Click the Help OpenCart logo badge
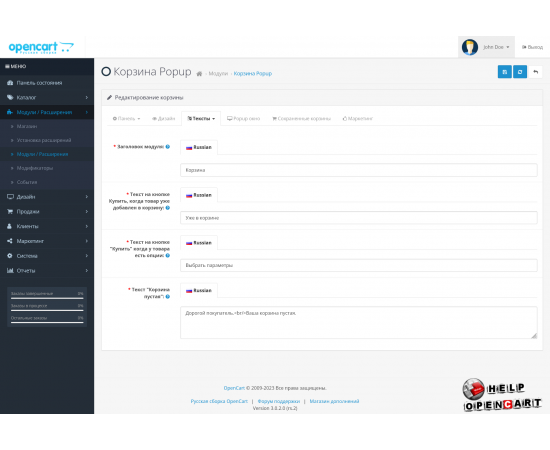550x450 pixels. pos(502,395)
